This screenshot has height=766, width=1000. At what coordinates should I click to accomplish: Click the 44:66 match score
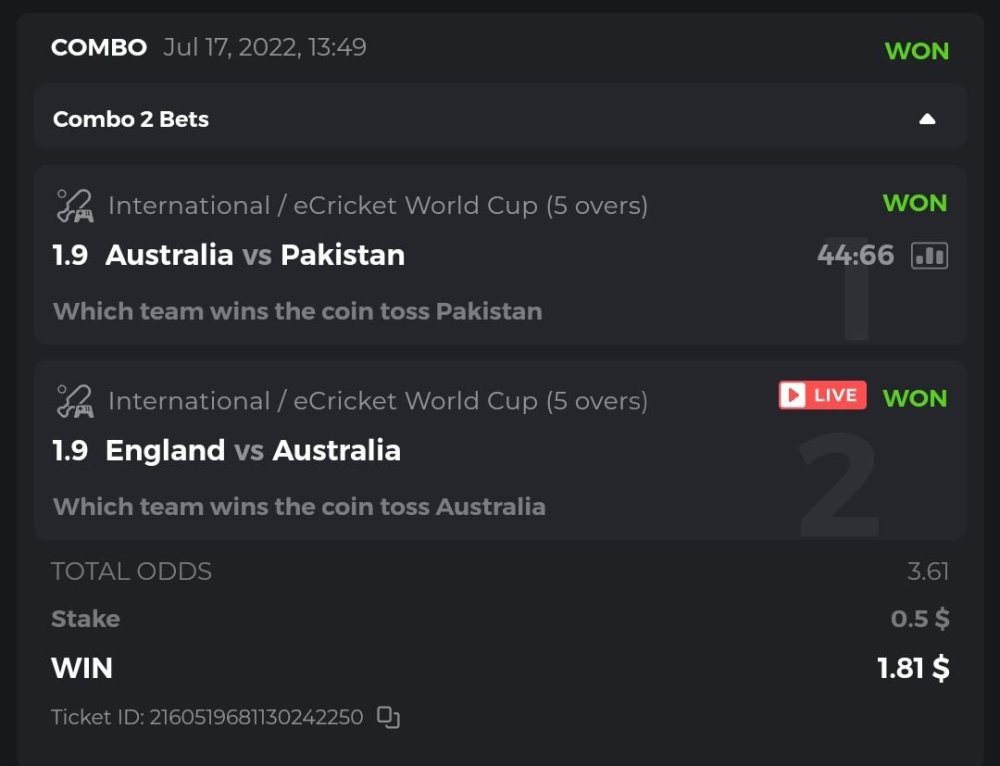tap(855, 255)
